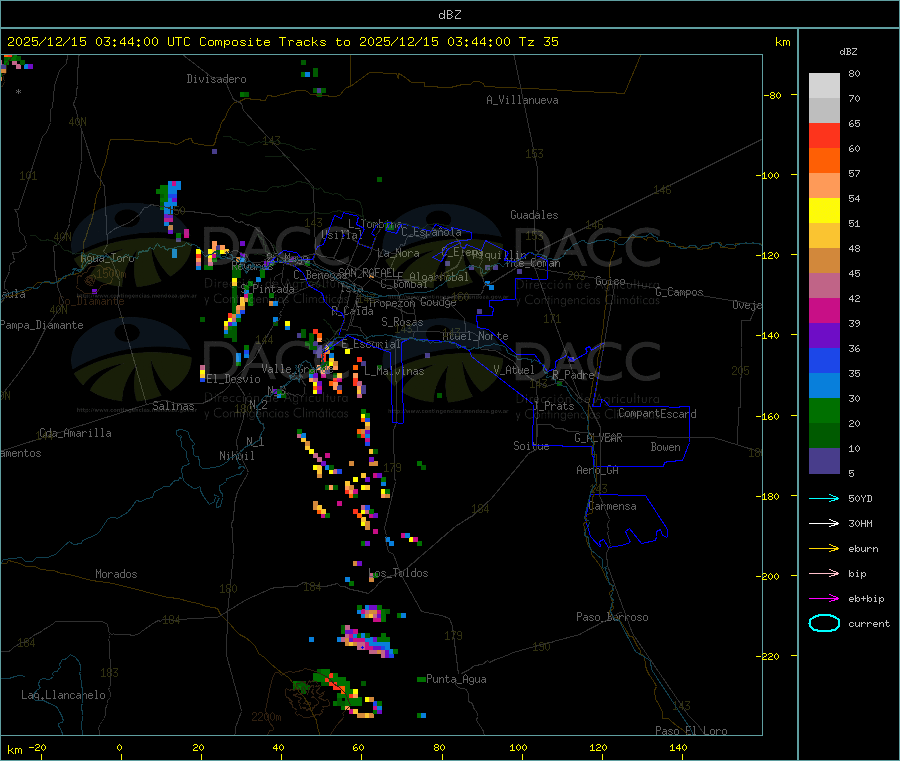Click the 50YD cyan arrow legend icon
900x761 pixels.
coord(824,498)
